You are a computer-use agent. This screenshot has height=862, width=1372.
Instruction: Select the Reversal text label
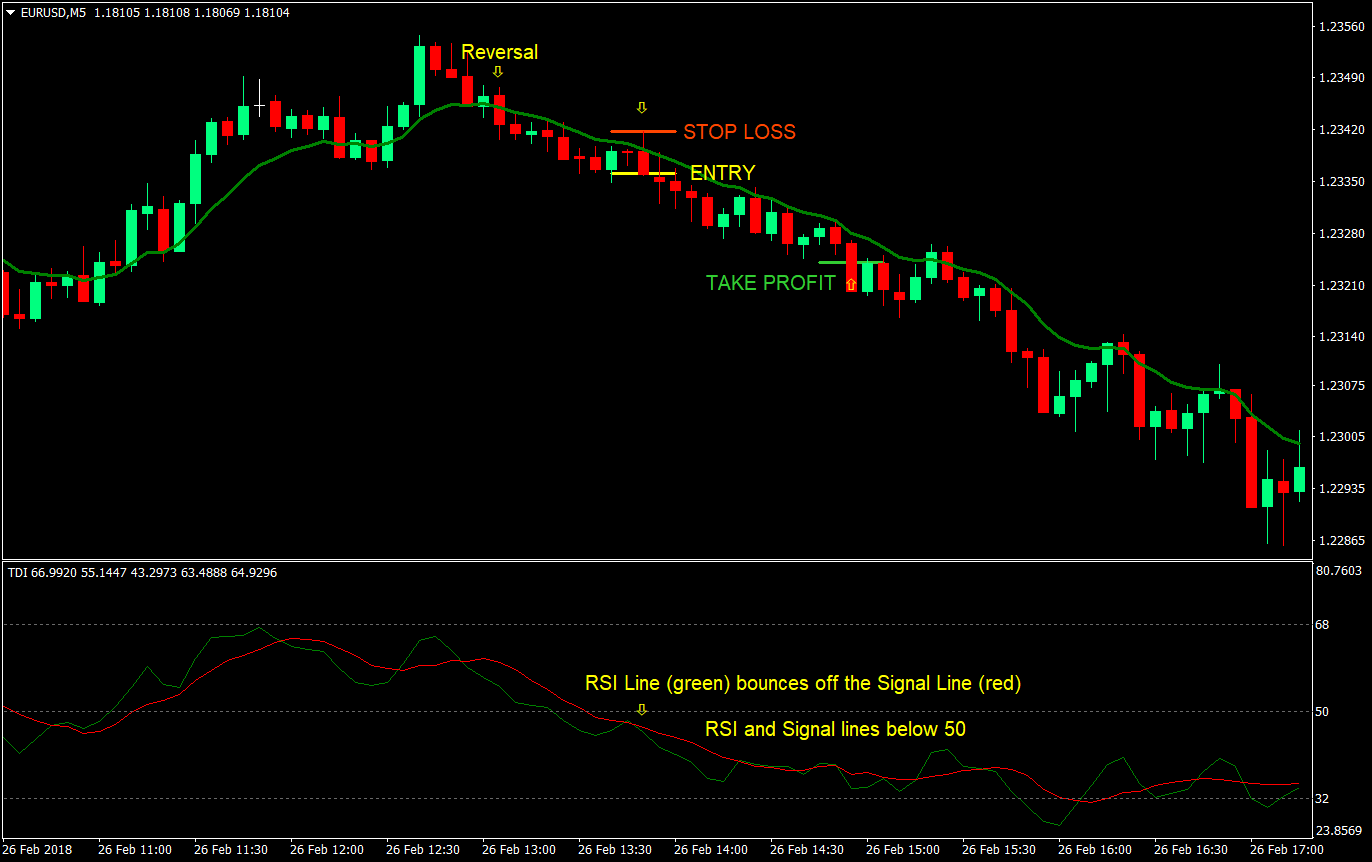point(499,52)
